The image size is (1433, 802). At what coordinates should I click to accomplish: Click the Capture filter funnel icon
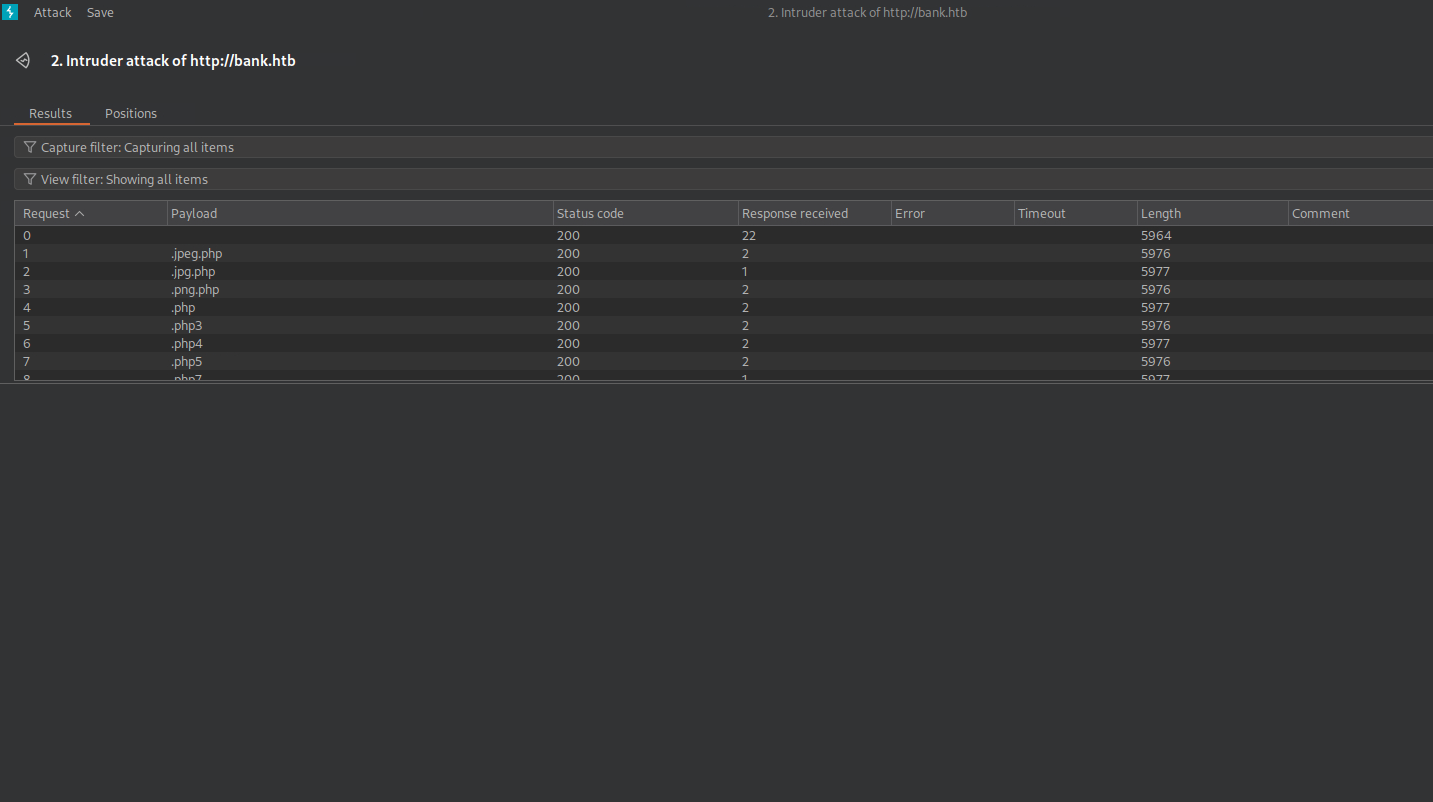pyautogui.click(x=30, y=147)
